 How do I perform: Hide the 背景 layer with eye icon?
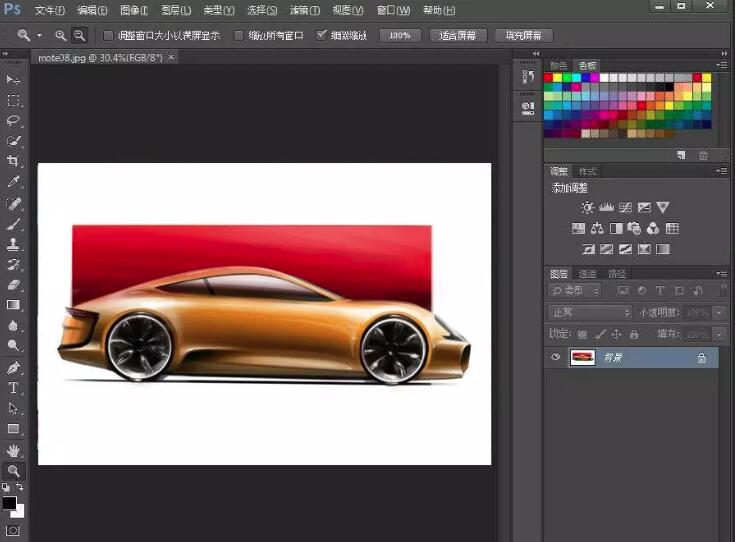556,357
